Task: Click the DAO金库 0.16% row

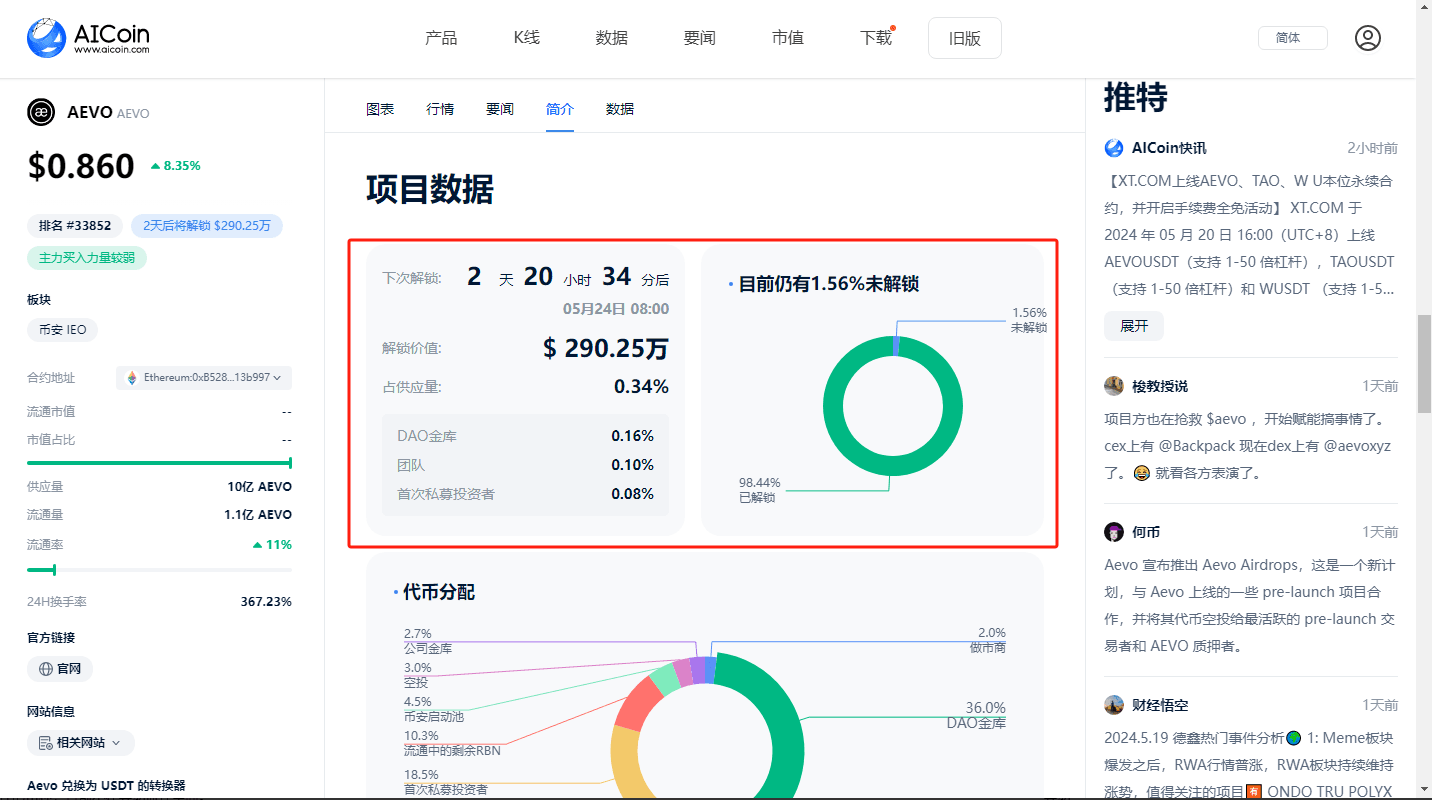Action: tap(525, 436)
